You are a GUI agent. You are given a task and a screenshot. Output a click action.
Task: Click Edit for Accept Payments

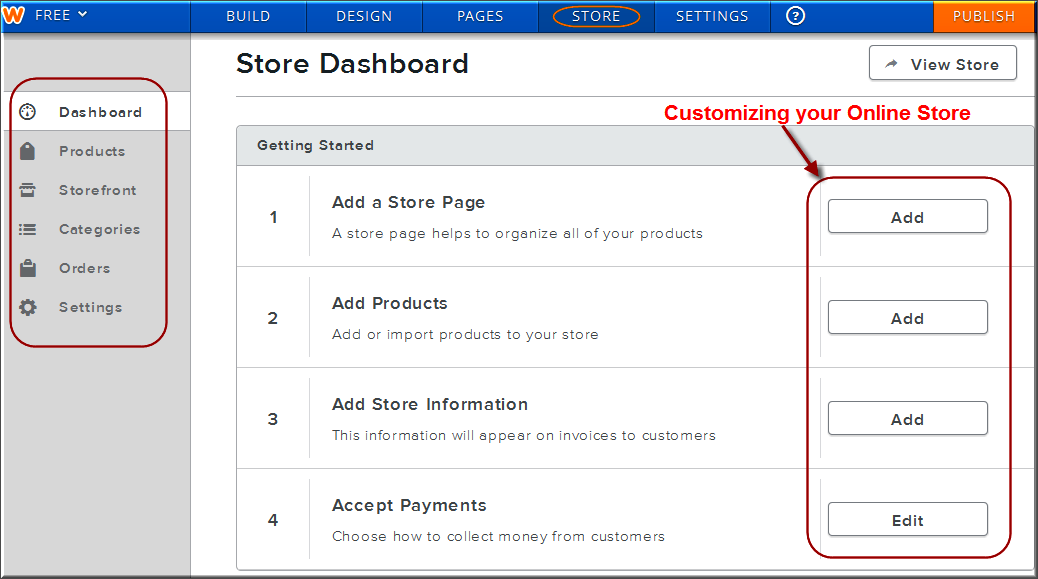[x=907, y=520]
